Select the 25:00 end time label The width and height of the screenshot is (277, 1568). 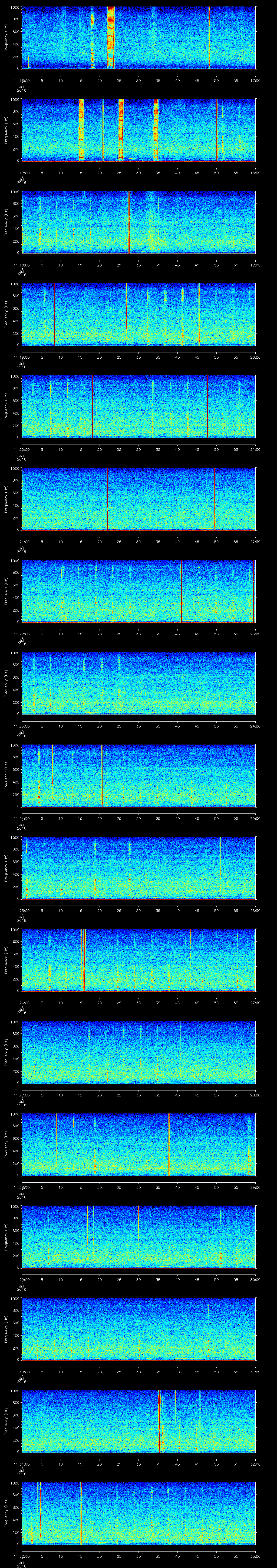tap(255, 818)
